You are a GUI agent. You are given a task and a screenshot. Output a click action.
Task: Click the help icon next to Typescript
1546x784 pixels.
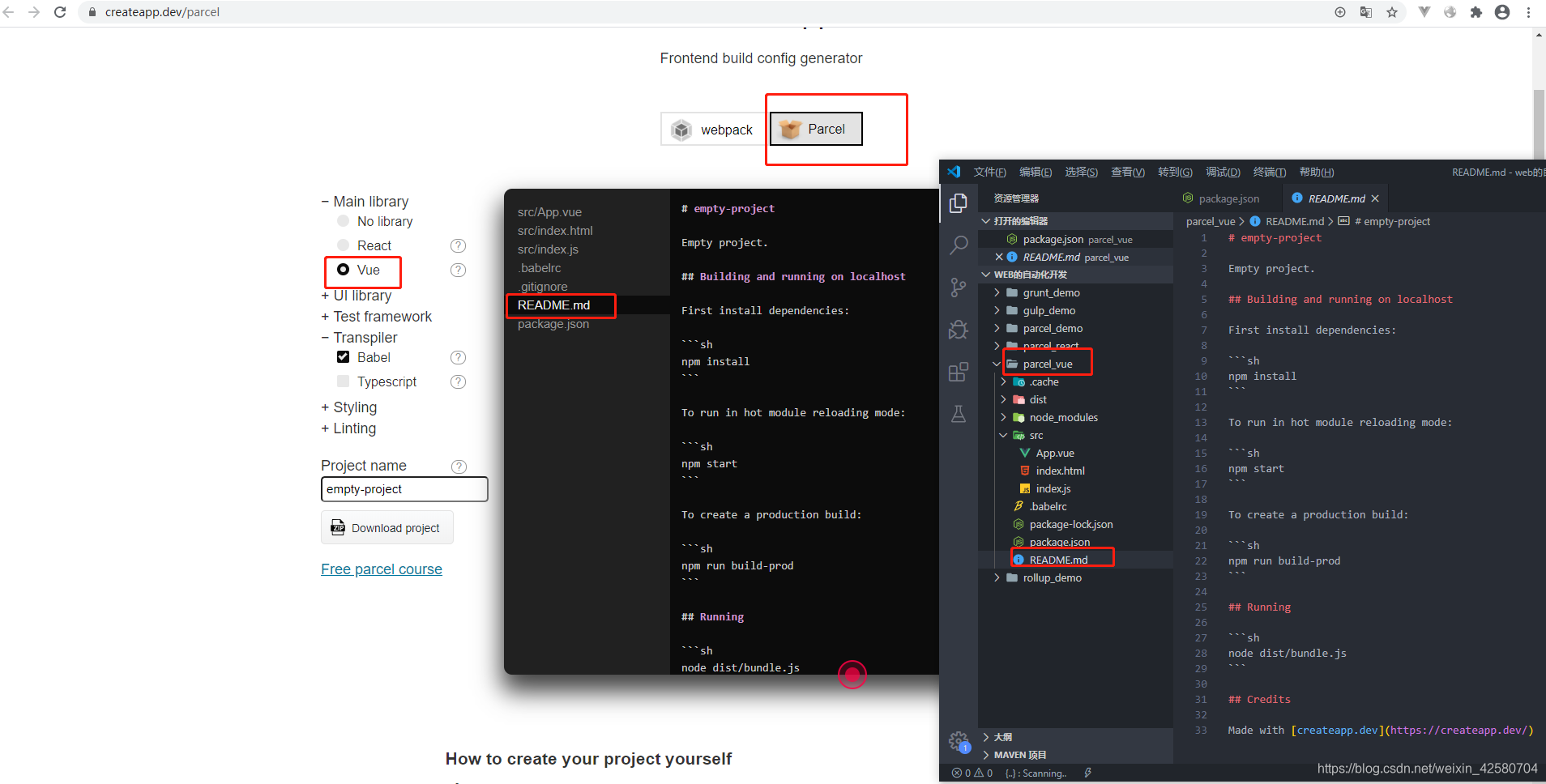click(x=458, y=381)
